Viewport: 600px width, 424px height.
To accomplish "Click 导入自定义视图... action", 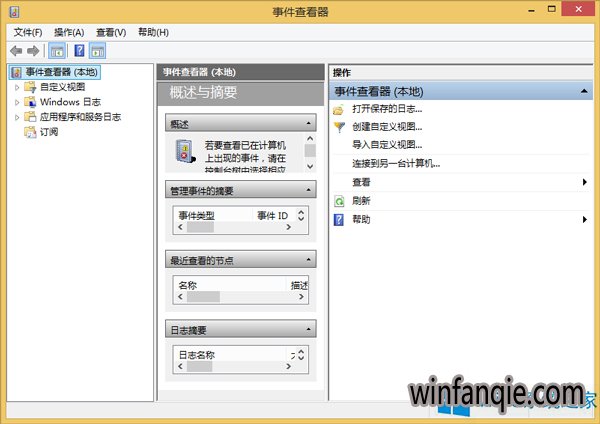I will [387, 145].
